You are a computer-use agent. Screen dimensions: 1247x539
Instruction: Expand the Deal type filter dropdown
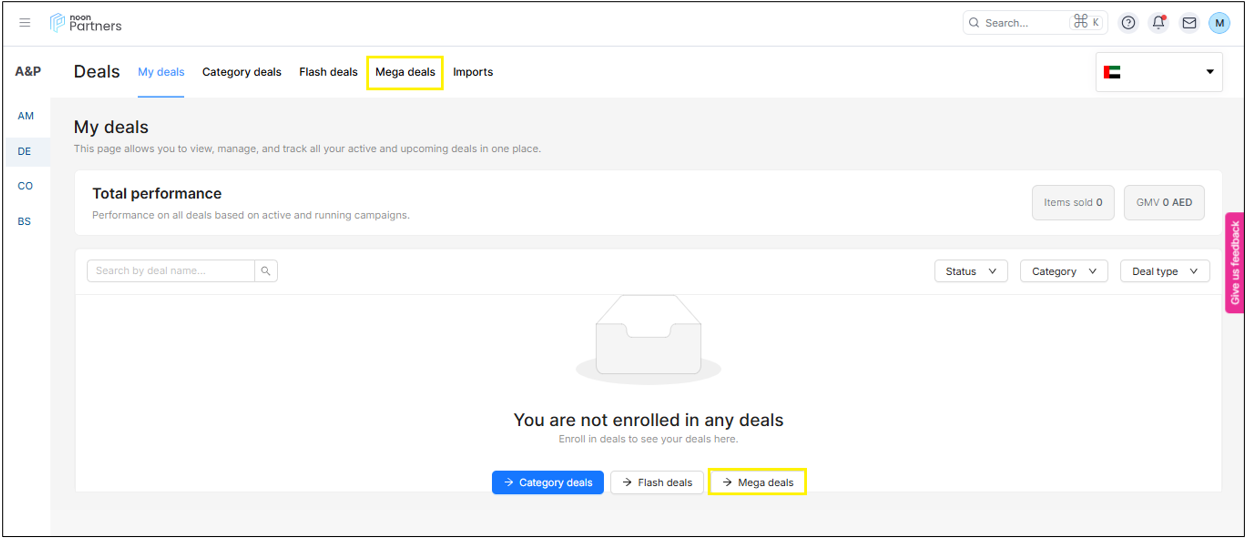1164,271
